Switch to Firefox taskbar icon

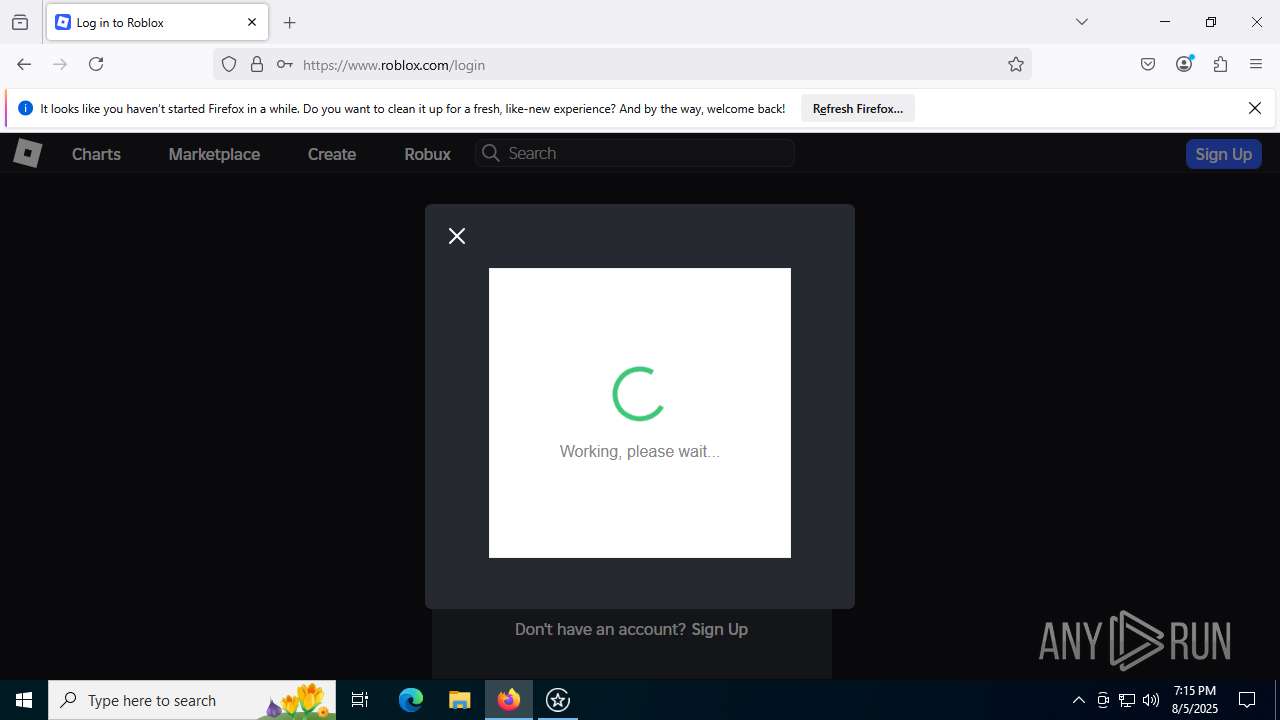(509, 700)
